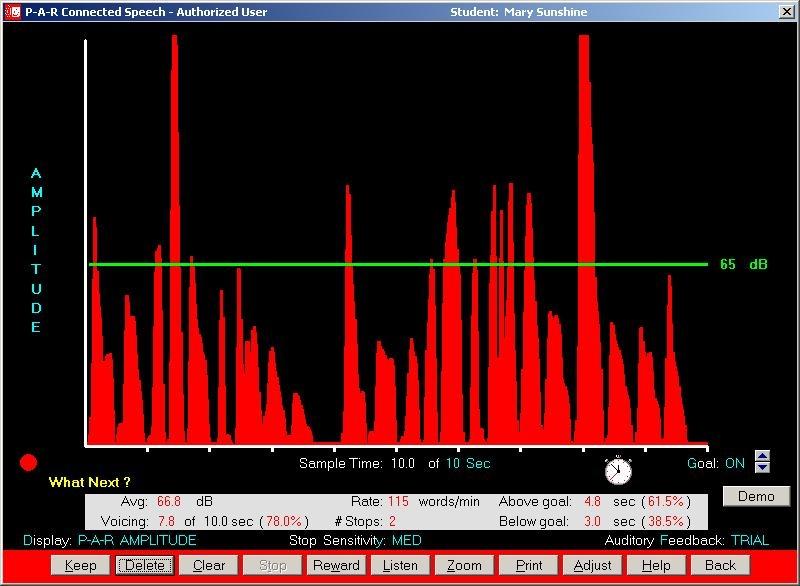Launch the Demo
Screen dimensions: 800x586
click(756, 496)
